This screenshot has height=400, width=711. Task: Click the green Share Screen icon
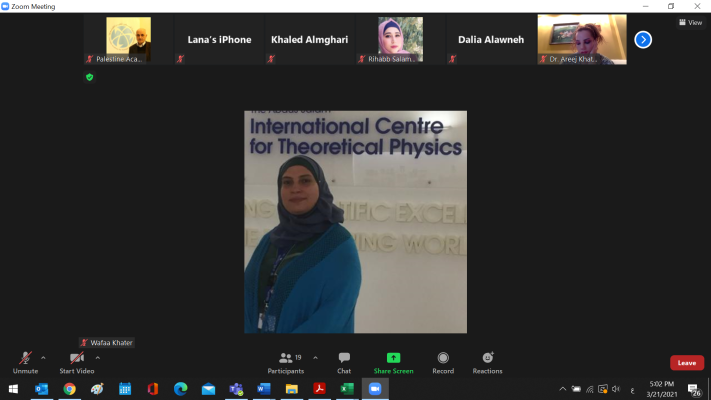(x=393, y=358)
